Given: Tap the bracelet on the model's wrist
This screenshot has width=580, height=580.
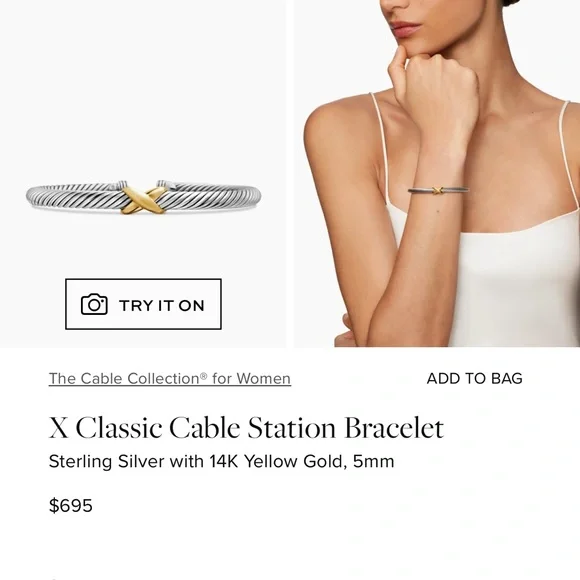Looking at the screenshot, I should click(x=438, y=190).
